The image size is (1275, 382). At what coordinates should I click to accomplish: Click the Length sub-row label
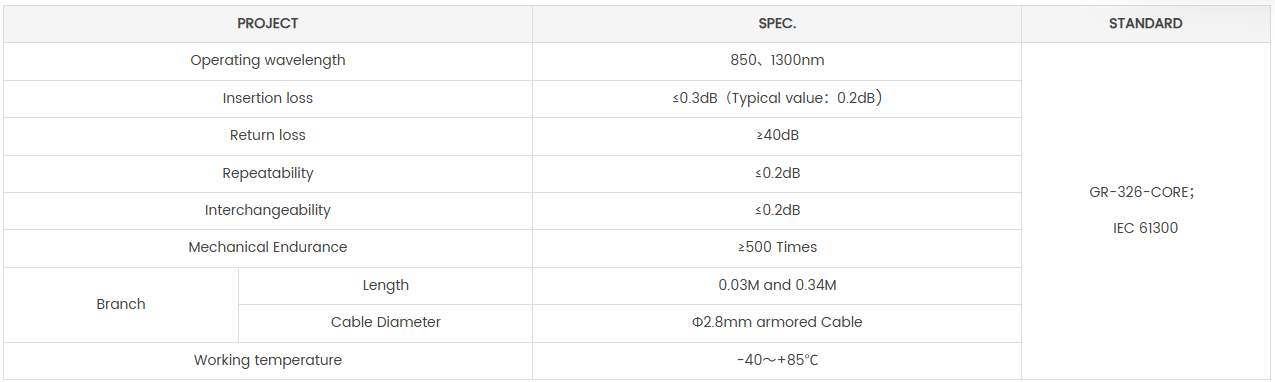tap(386, 285)
